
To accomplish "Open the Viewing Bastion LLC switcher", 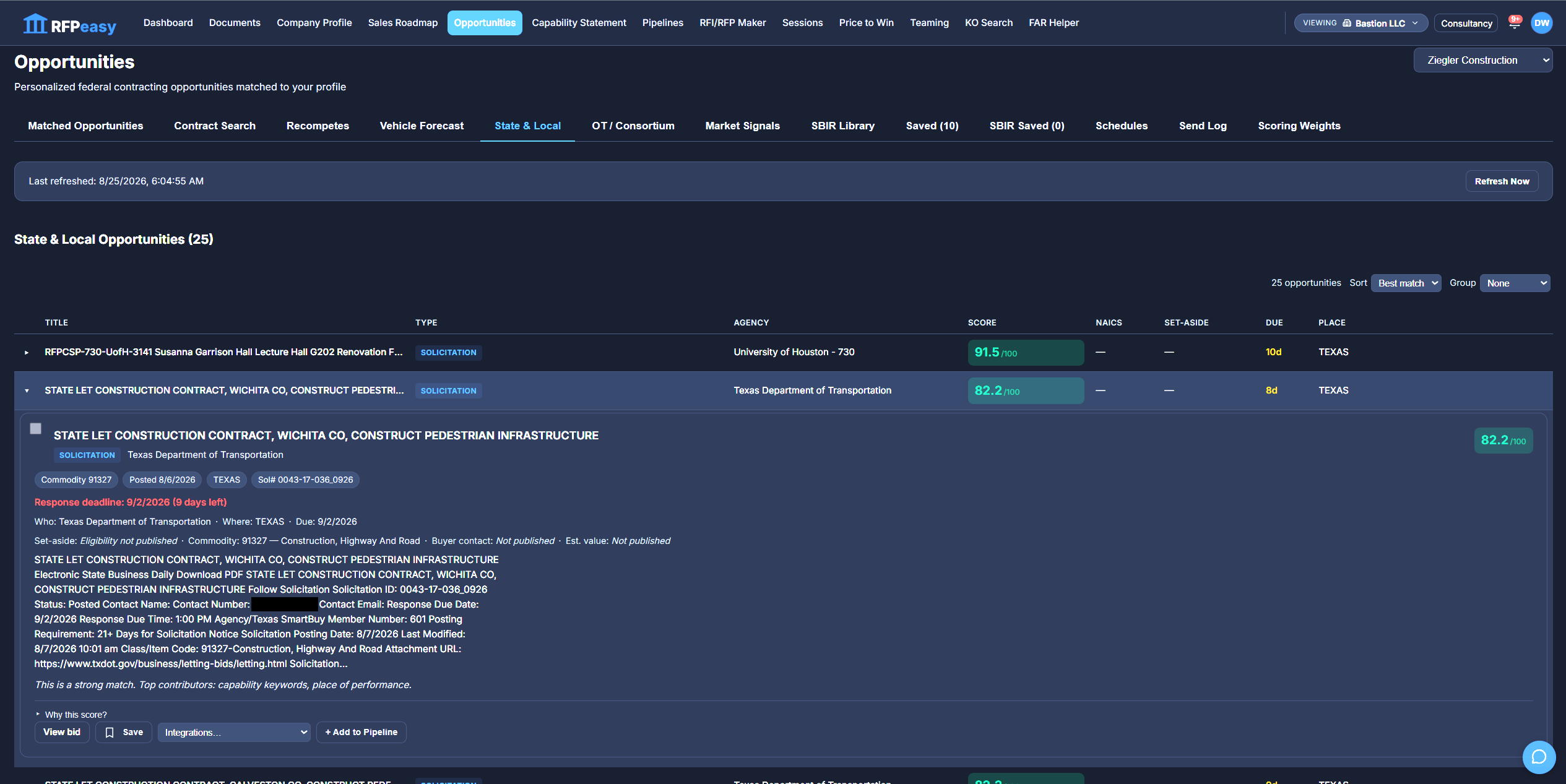I will (1361, 23).
